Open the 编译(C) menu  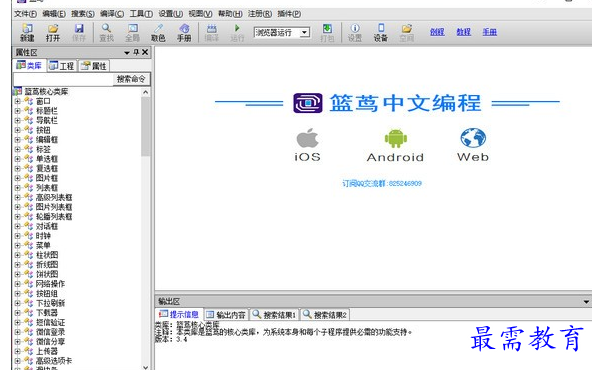112,14
